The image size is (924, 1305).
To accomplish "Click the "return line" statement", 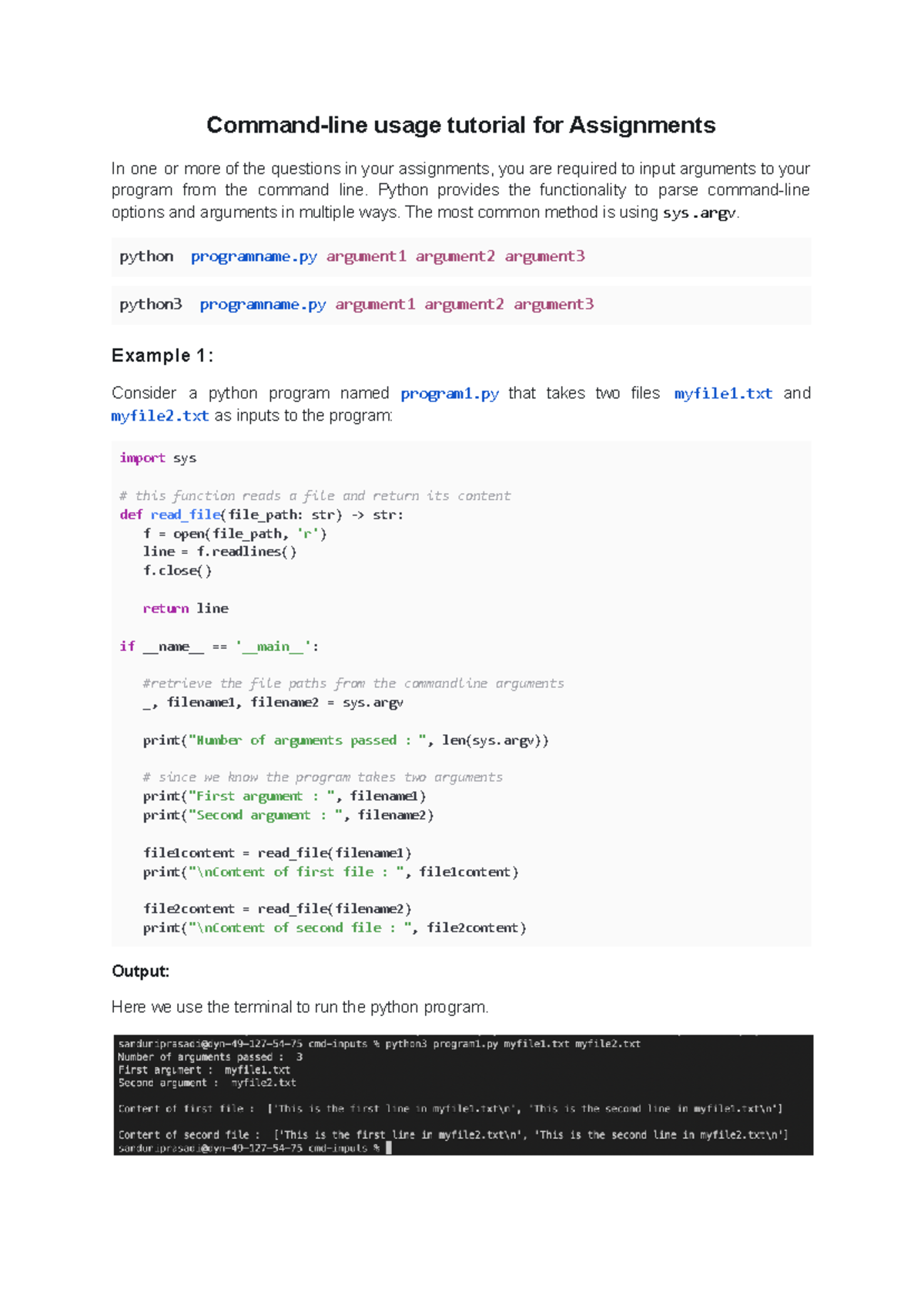I will click(186, 609).
